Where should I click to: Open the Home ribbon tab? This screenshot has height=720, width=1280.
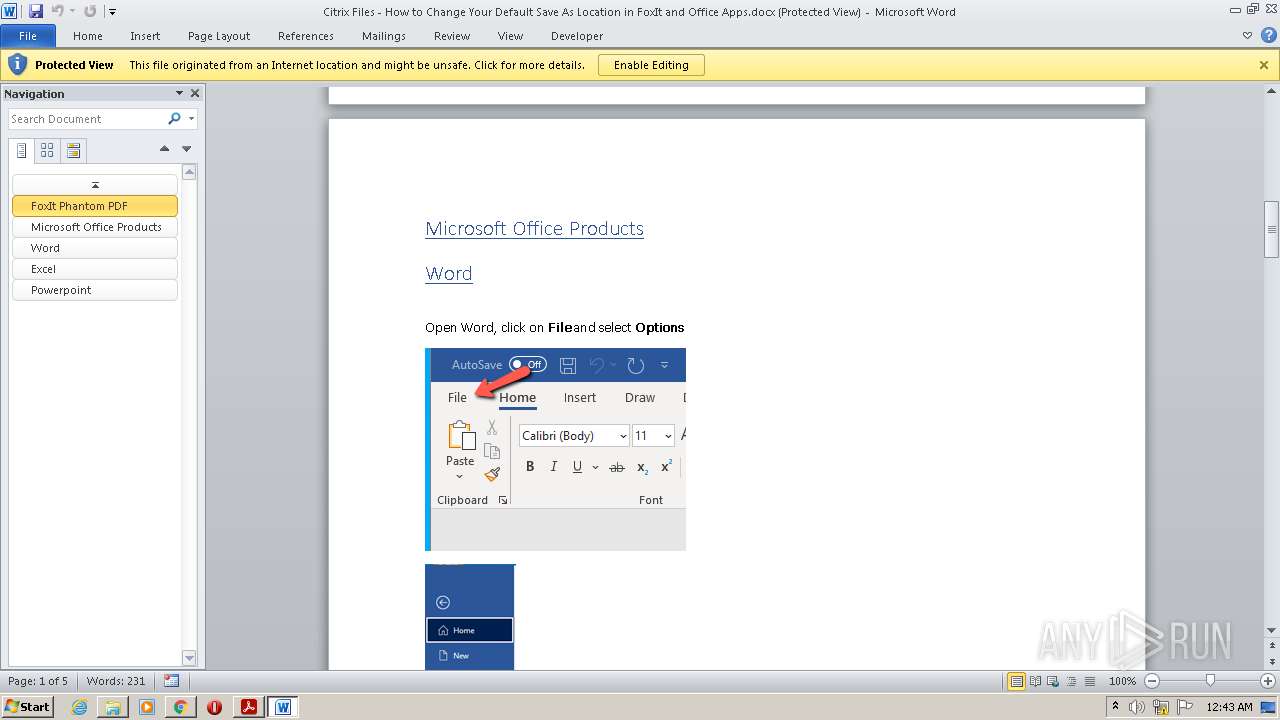click(88, 36)
